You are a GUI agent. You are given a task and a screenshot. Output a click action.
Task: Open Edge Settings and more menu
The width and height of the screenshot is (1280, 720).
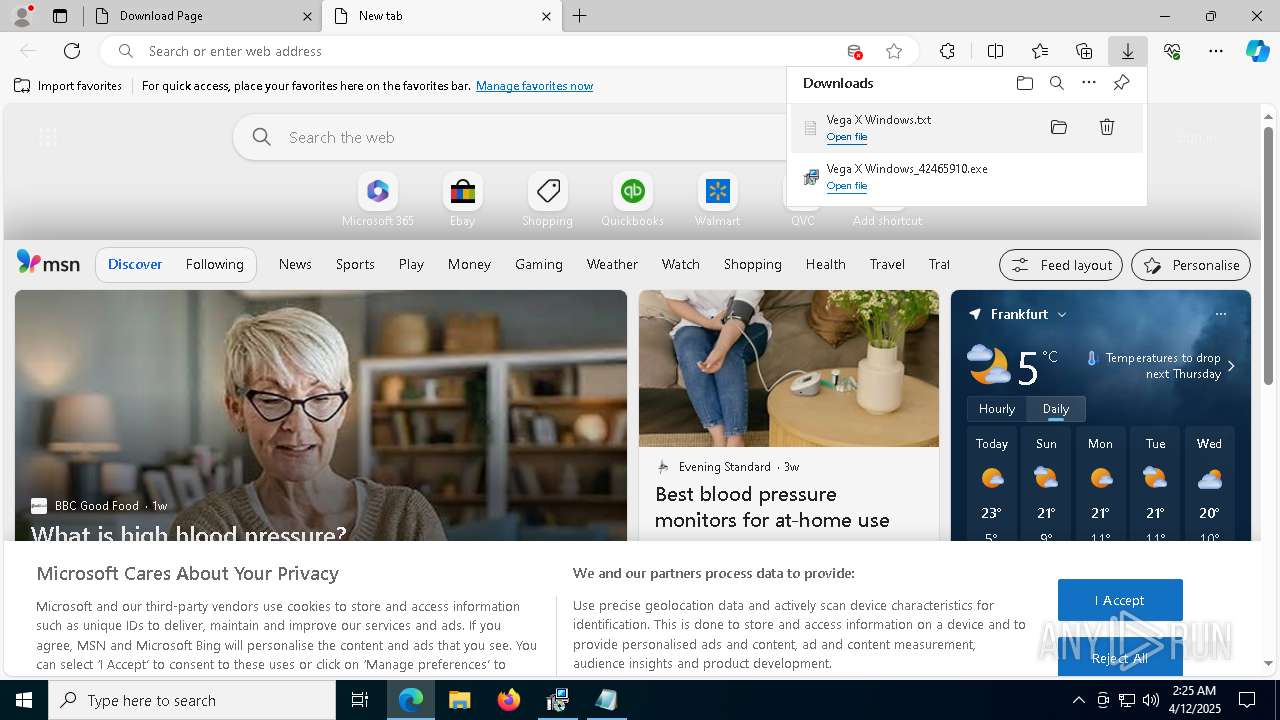tap(1216, 51)
